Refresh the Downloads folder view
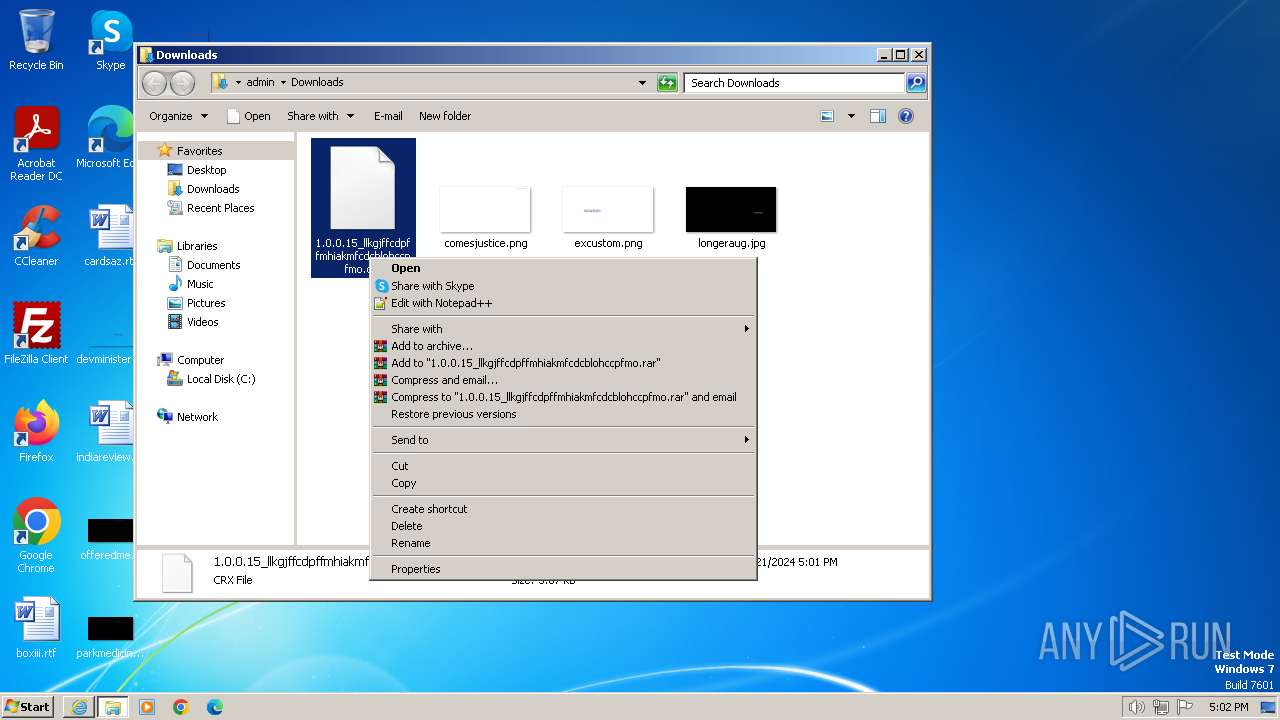The width and height of the screenshot is (1280, 720). (667, 83)
